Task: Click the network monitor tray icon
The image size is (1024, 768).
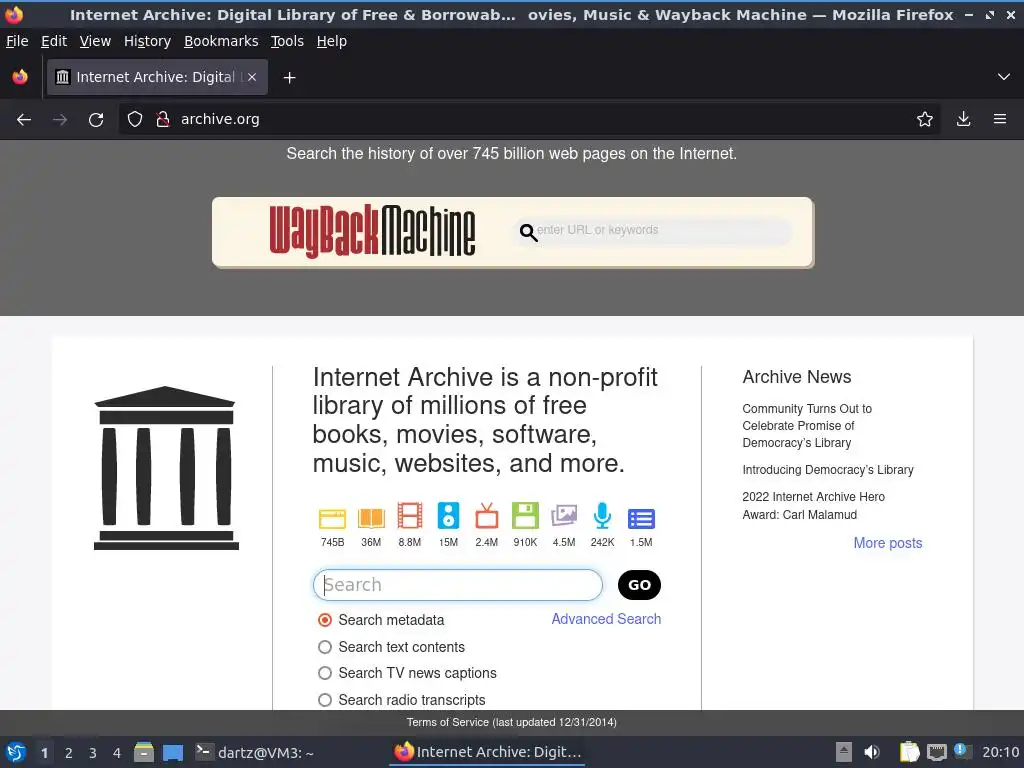Action: (x=936, y=752)
